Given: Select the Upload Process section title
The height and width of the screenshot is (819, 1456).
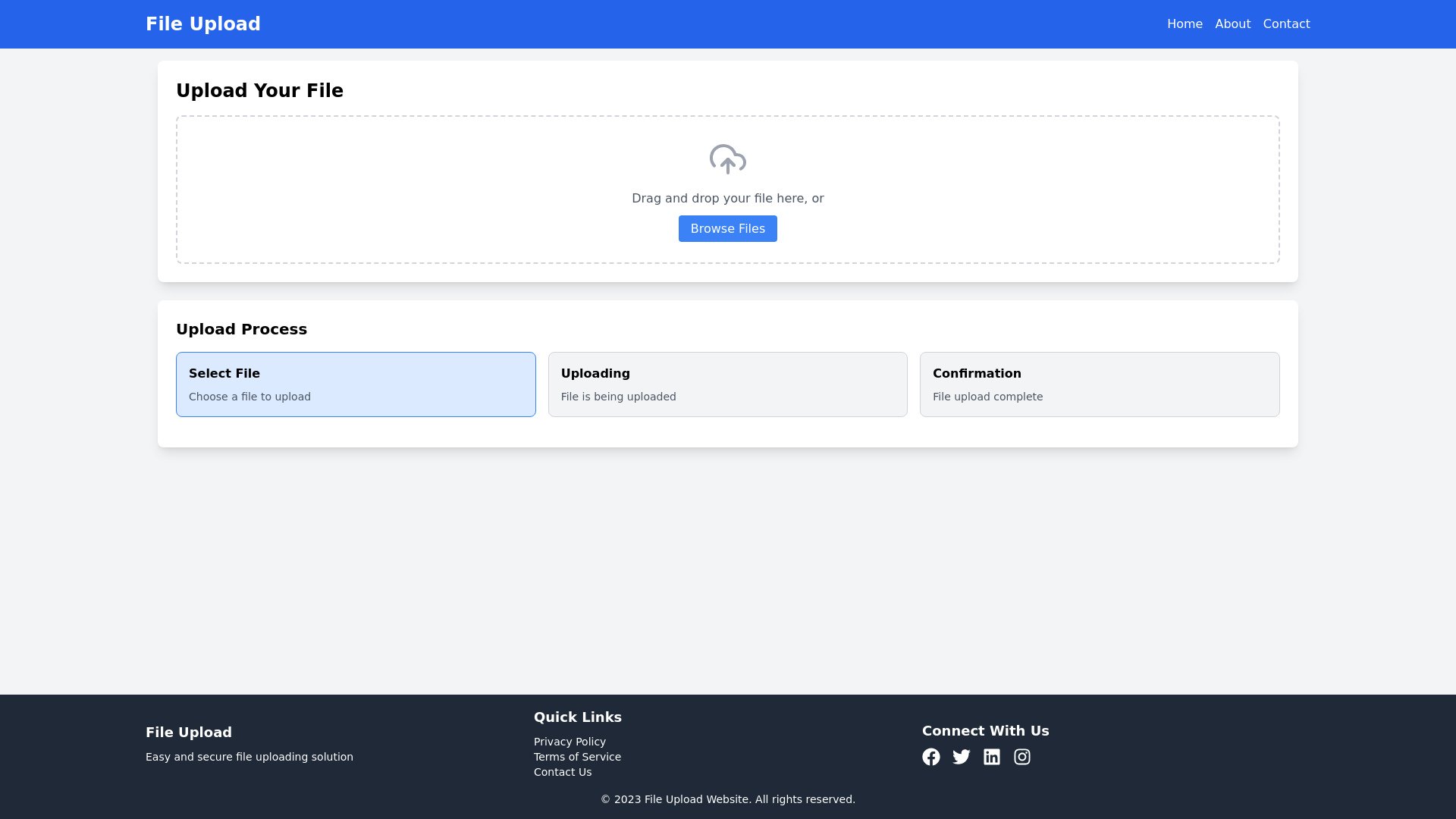Looking at the screenshot, I should coord(241,329).
